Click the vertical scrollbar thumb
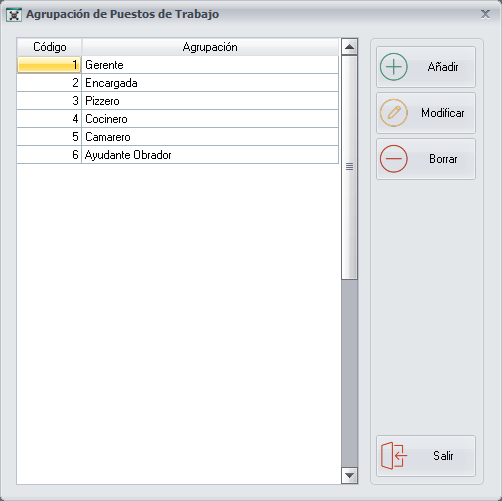Image resolution: width=502 pixels, height=501 pixels. pyautogui.click(x=349, y=167)
